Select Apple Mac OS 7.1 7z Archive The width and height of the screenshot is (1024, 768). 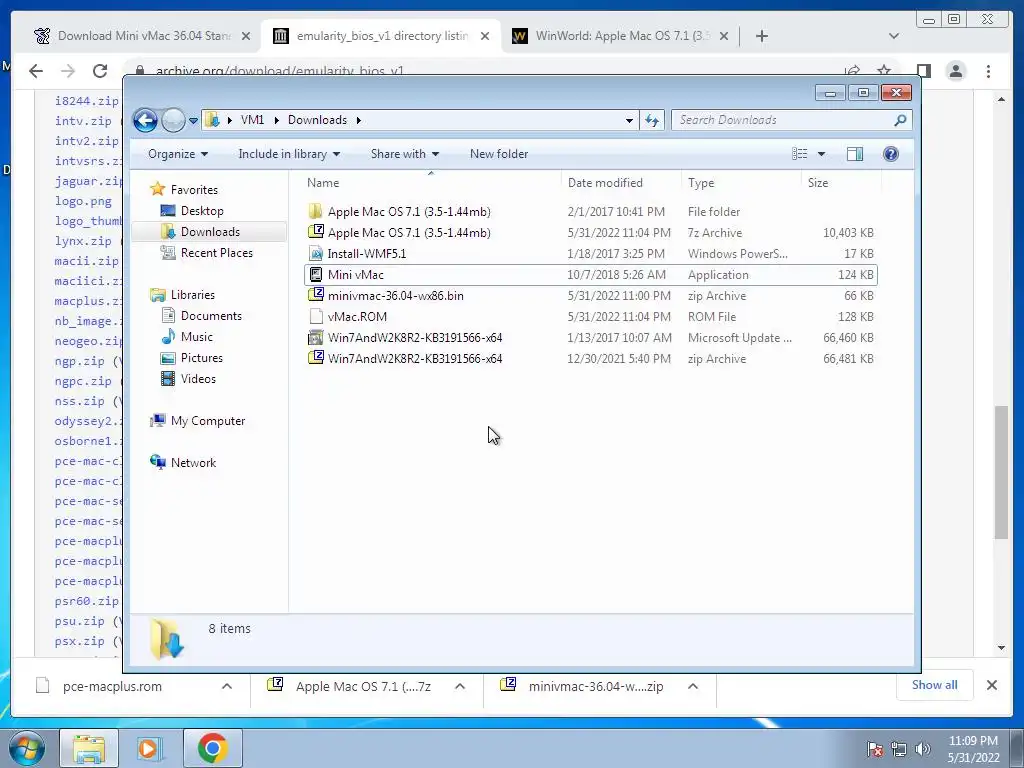click(x=590, y=232)
